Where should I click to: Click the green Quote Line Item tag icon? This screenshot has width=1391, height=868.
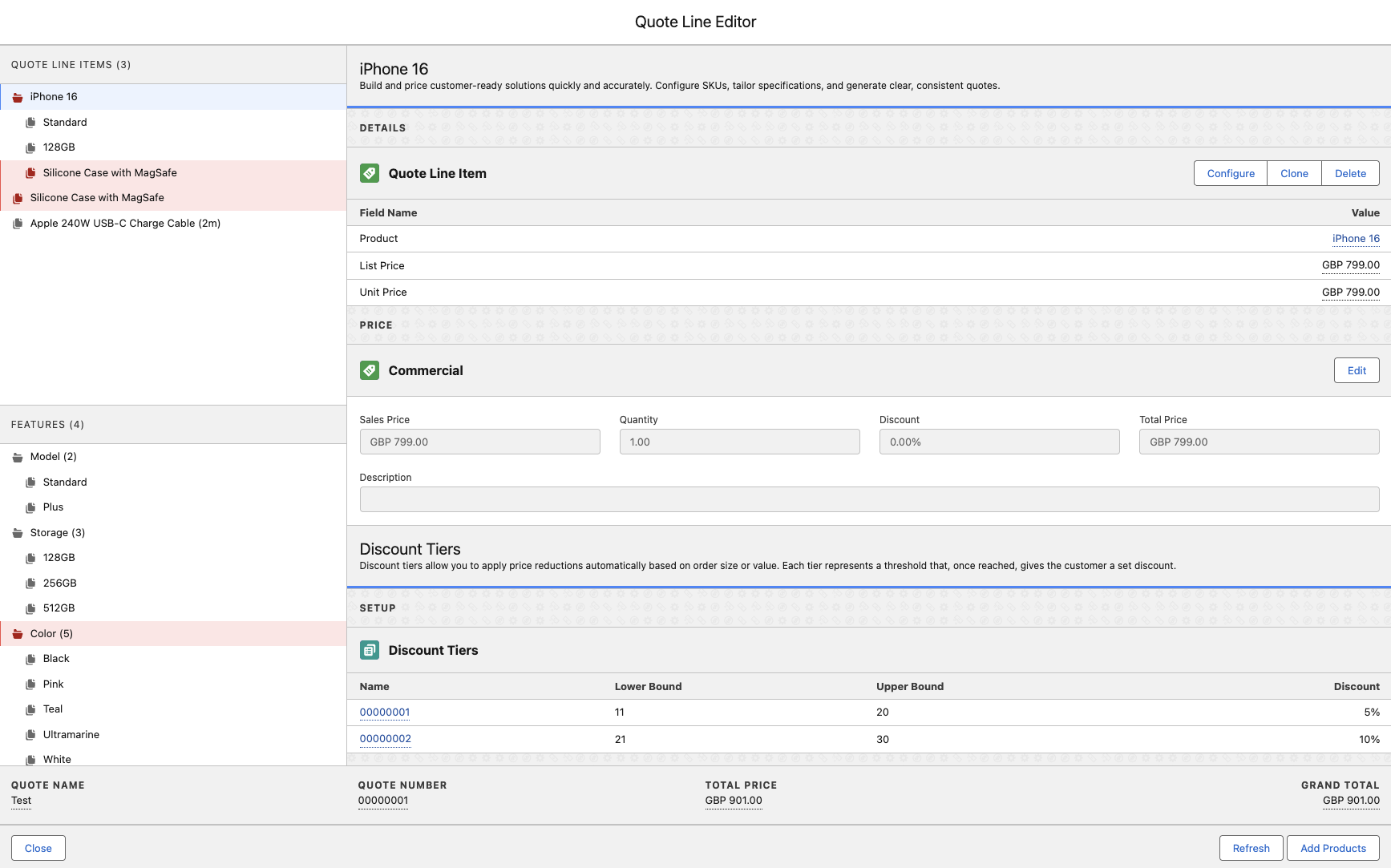[369, 173]
